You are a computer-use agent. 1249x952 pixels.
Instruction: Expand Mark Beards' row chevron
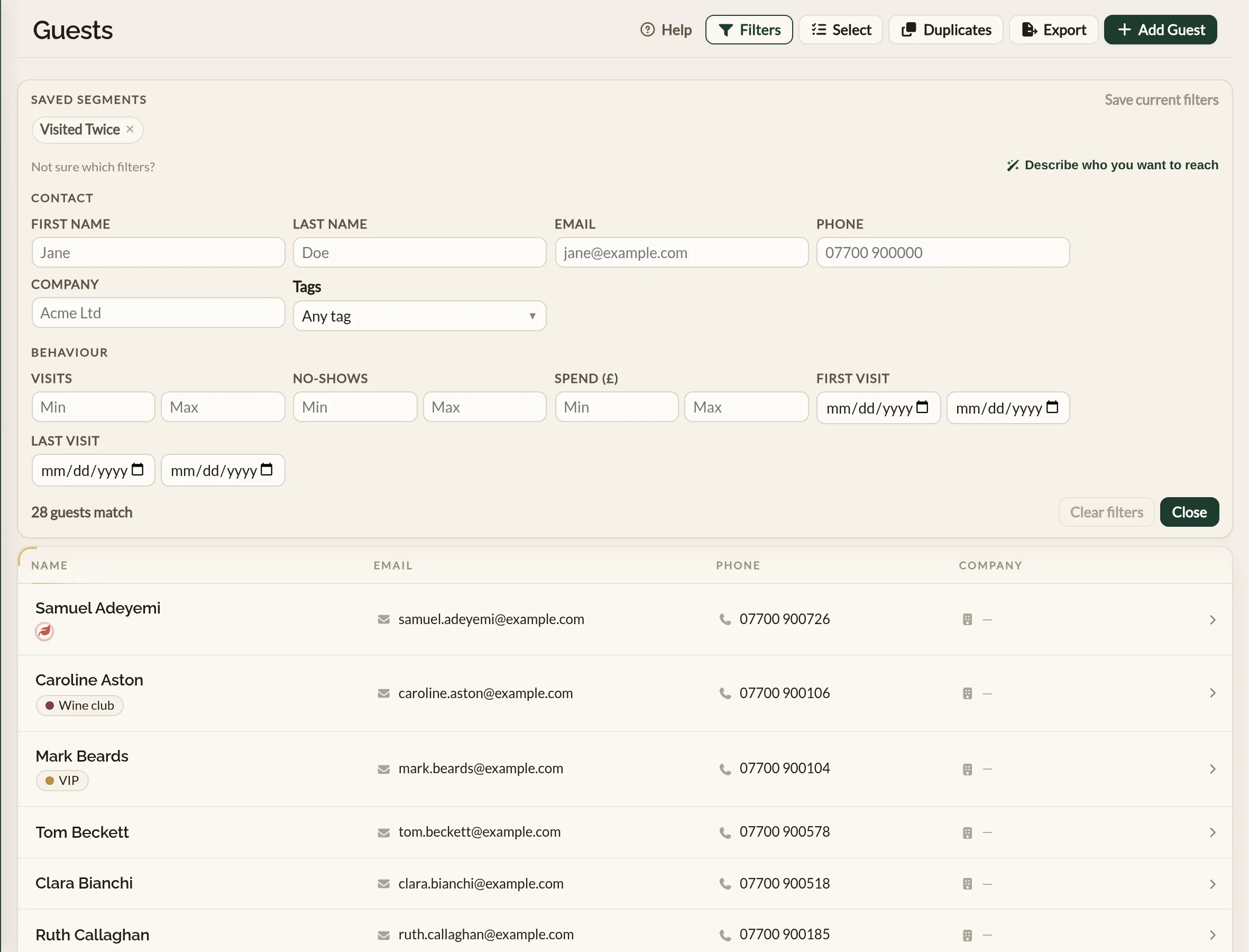tap(1212, 769)
